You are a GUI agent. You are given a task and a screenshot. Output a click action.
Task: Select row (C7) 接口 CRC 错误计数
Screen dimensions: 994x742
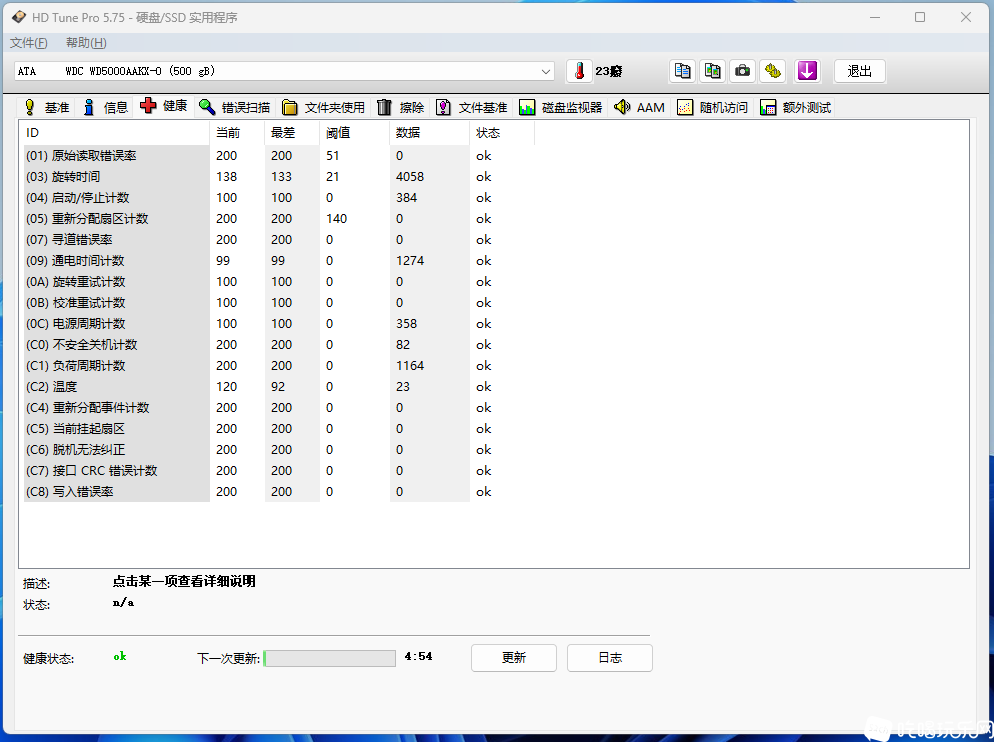coord(279,470)
